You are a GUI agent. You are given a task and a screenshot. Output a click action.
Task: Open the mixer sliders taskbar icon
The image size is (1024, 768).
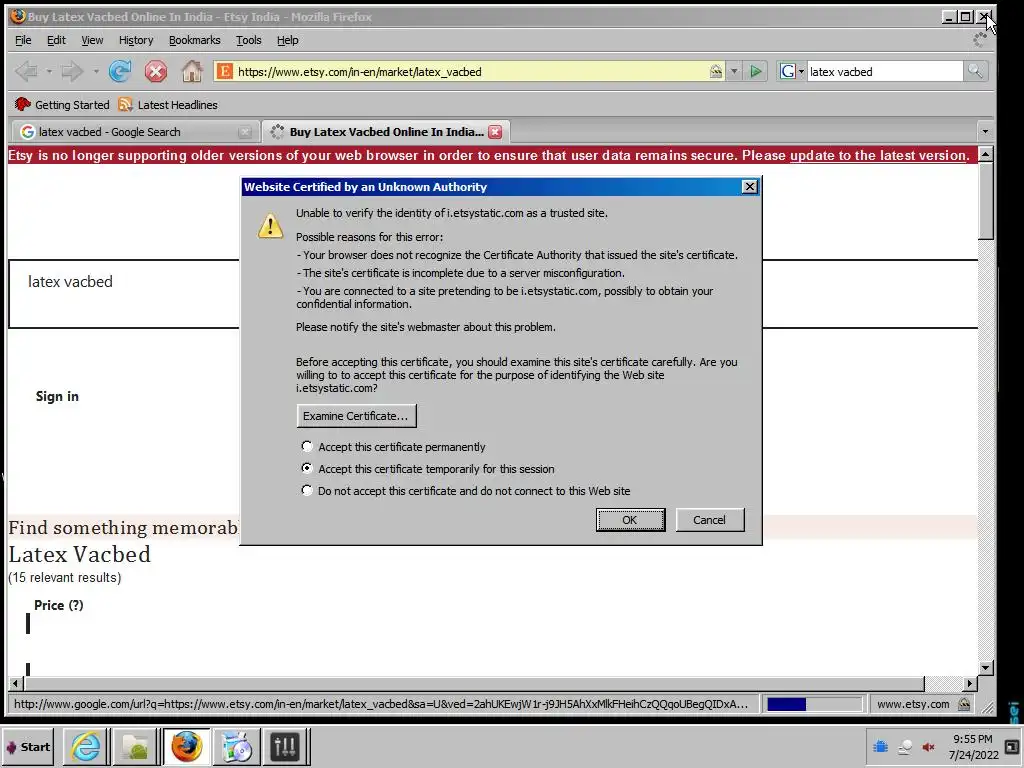tap(285, 746)
